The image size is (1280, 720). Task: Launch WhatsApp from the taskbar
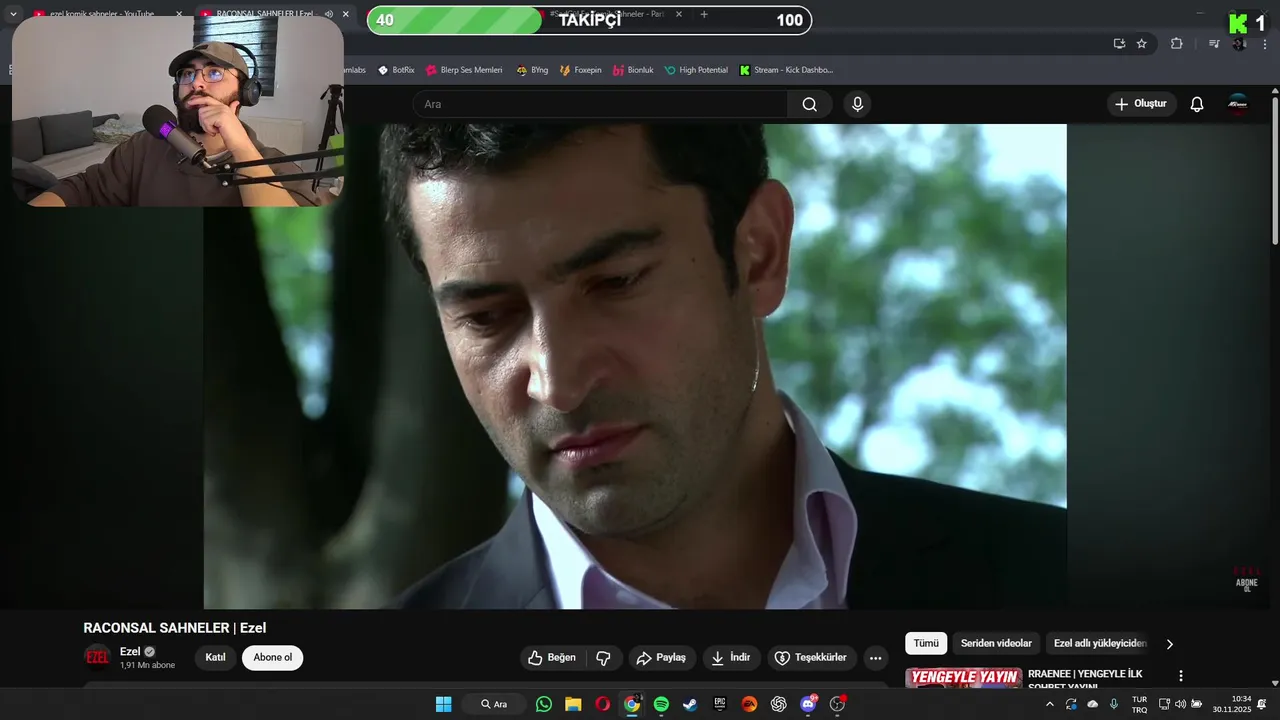click(x=543, y=704)
